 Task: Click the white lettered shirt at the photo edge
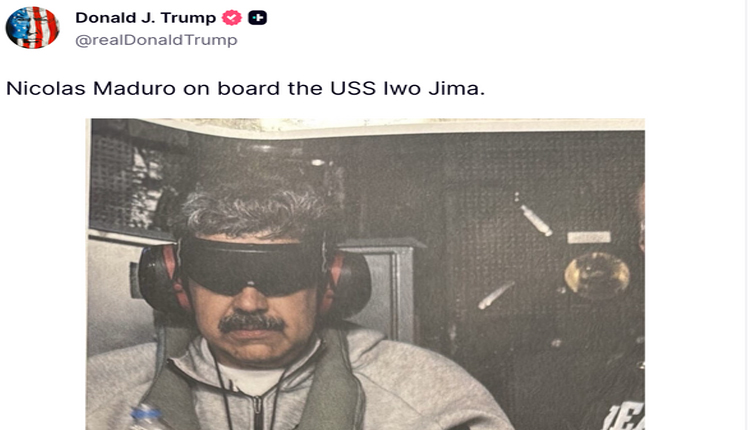click(624, 415)
